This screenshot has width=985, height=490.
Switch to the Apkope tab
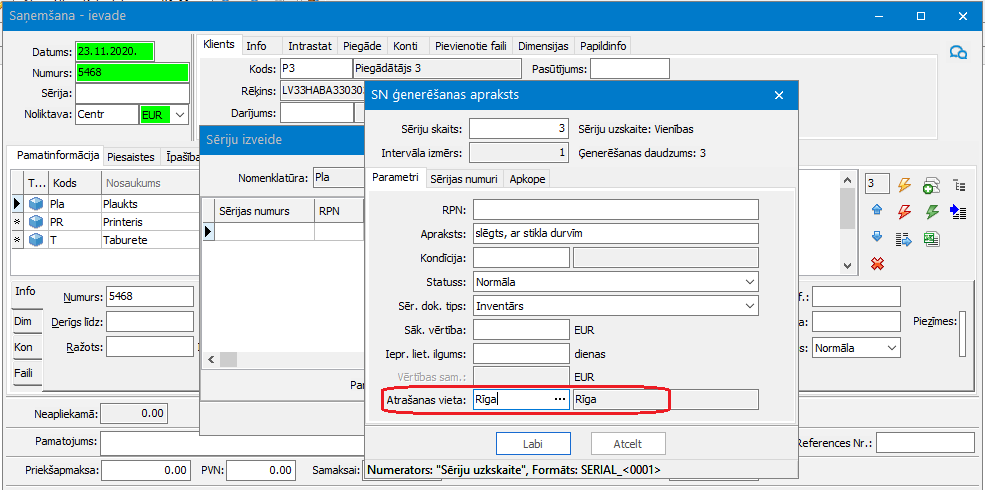(x=527, y=179)
